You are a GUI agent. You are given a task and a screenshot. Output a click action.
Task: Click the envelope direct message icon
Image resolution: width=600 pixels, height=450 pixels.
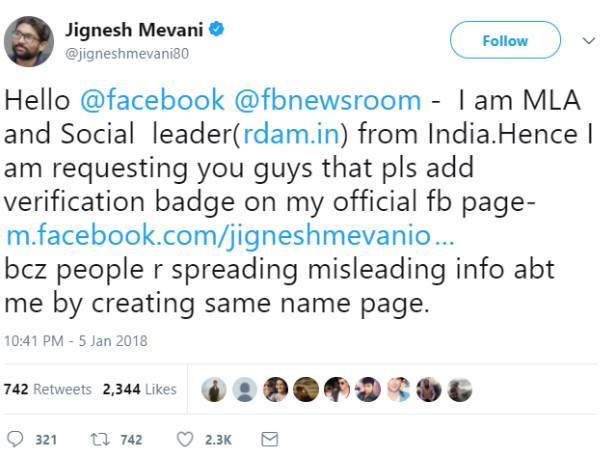tap(268, 439)
